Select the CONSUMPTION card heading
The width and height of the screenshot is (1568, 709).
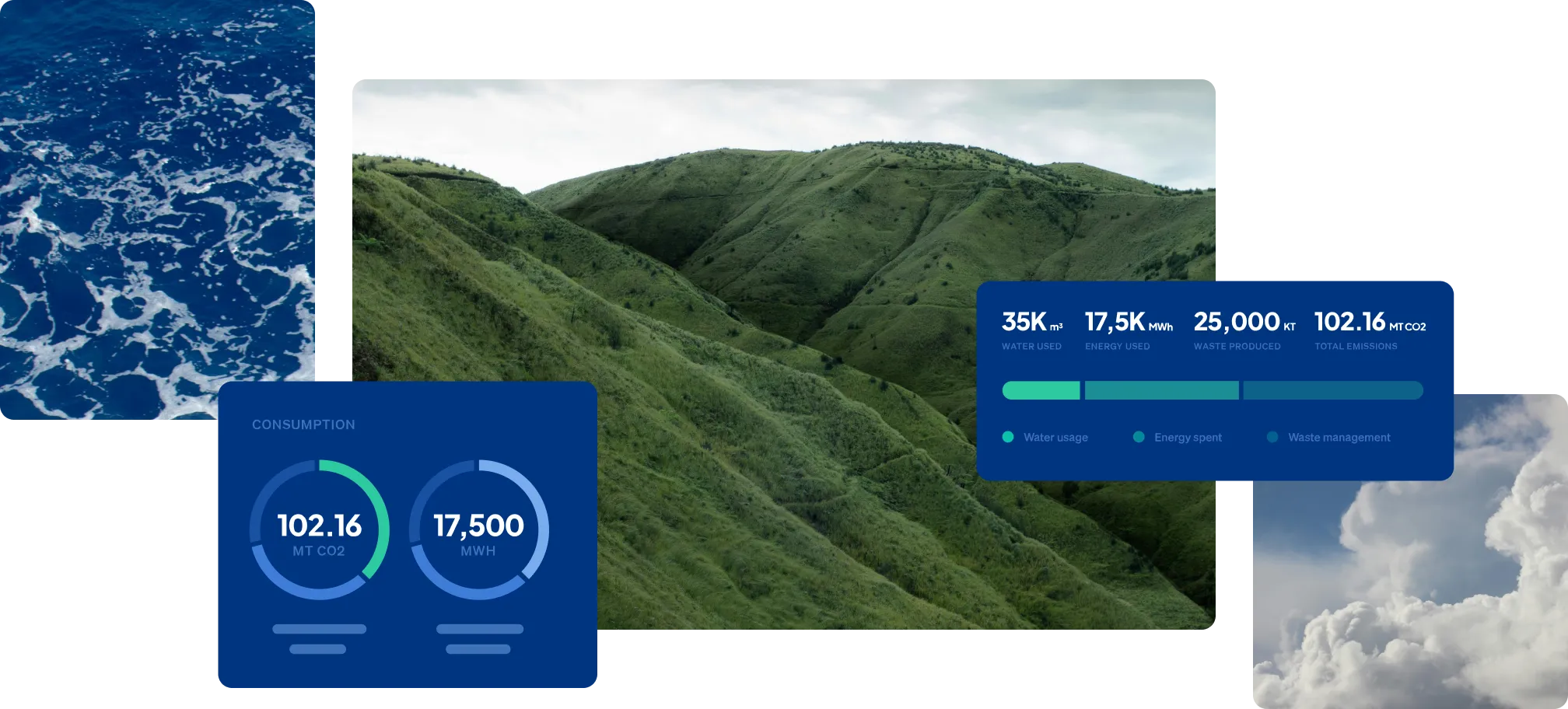303,424
